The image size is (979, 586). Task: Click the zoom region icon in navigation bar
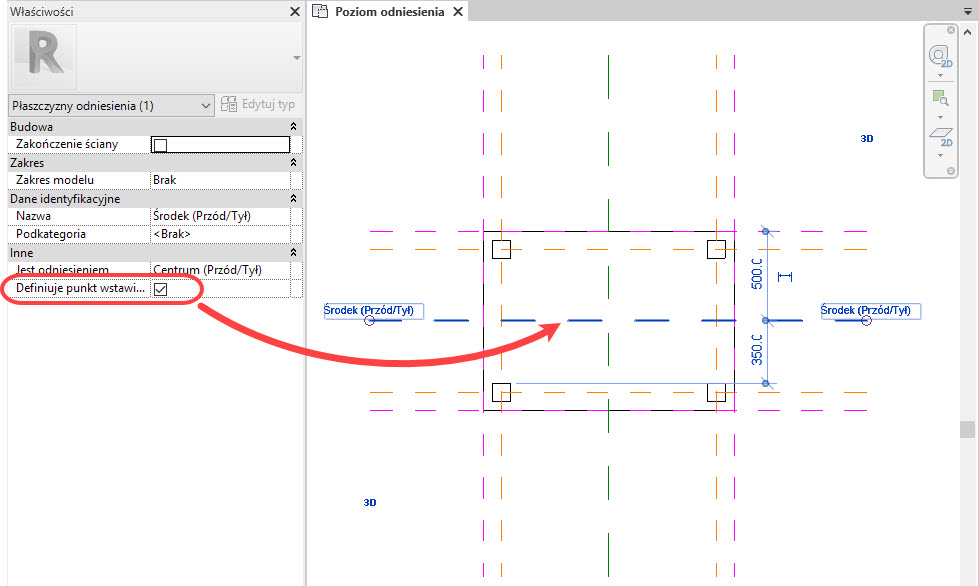coord(940,97)
